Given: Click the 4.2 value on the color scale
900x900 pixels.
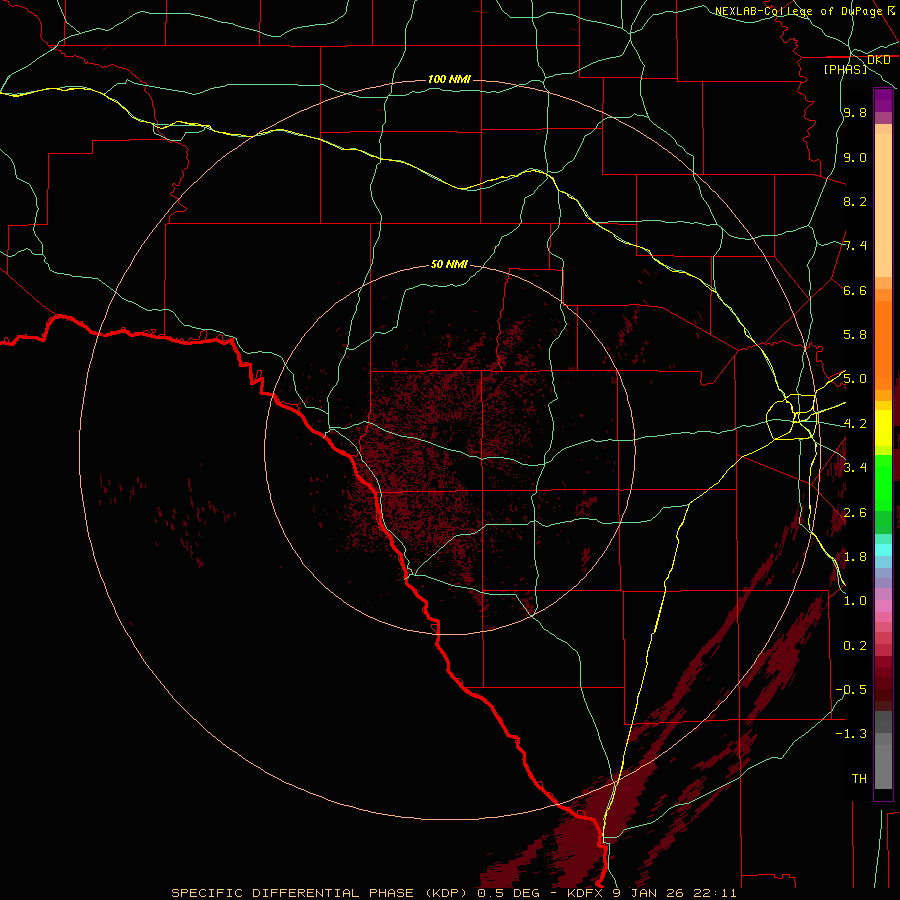Looking at the screenshot, I should click(x=855, y=424).
